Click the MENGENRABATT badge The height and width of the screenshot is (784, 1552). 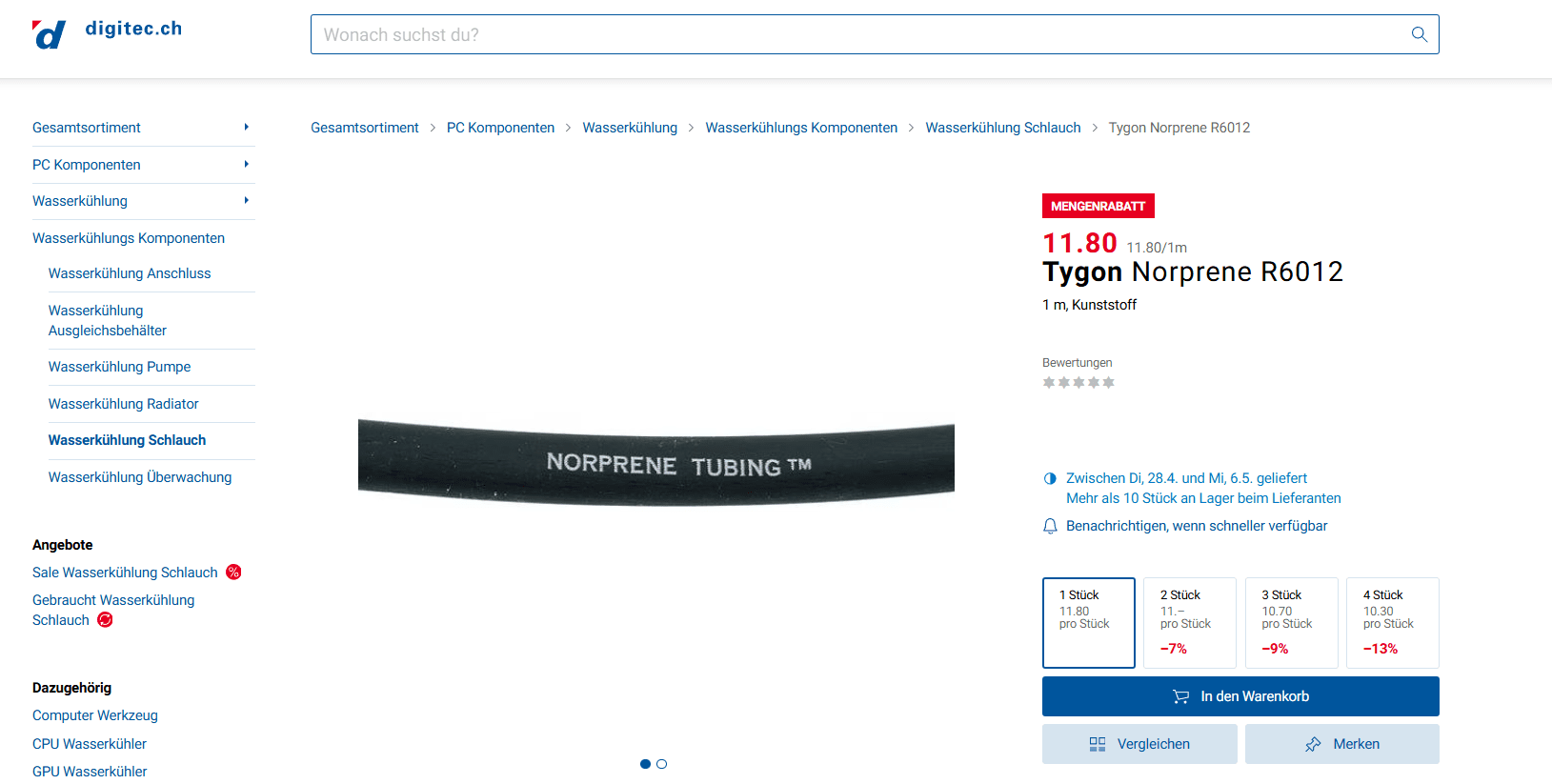click(x=1098, y=206)
